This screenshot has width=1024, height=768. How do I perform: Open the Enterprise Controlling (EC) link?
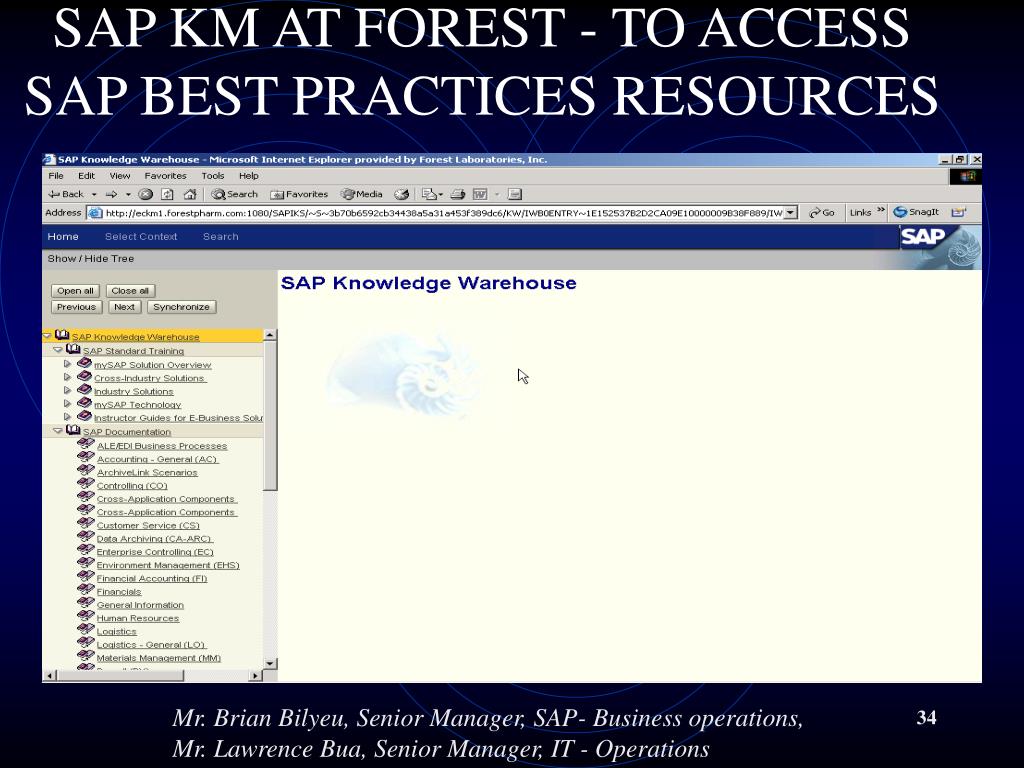pyautogui.click(x=155, y=552)
